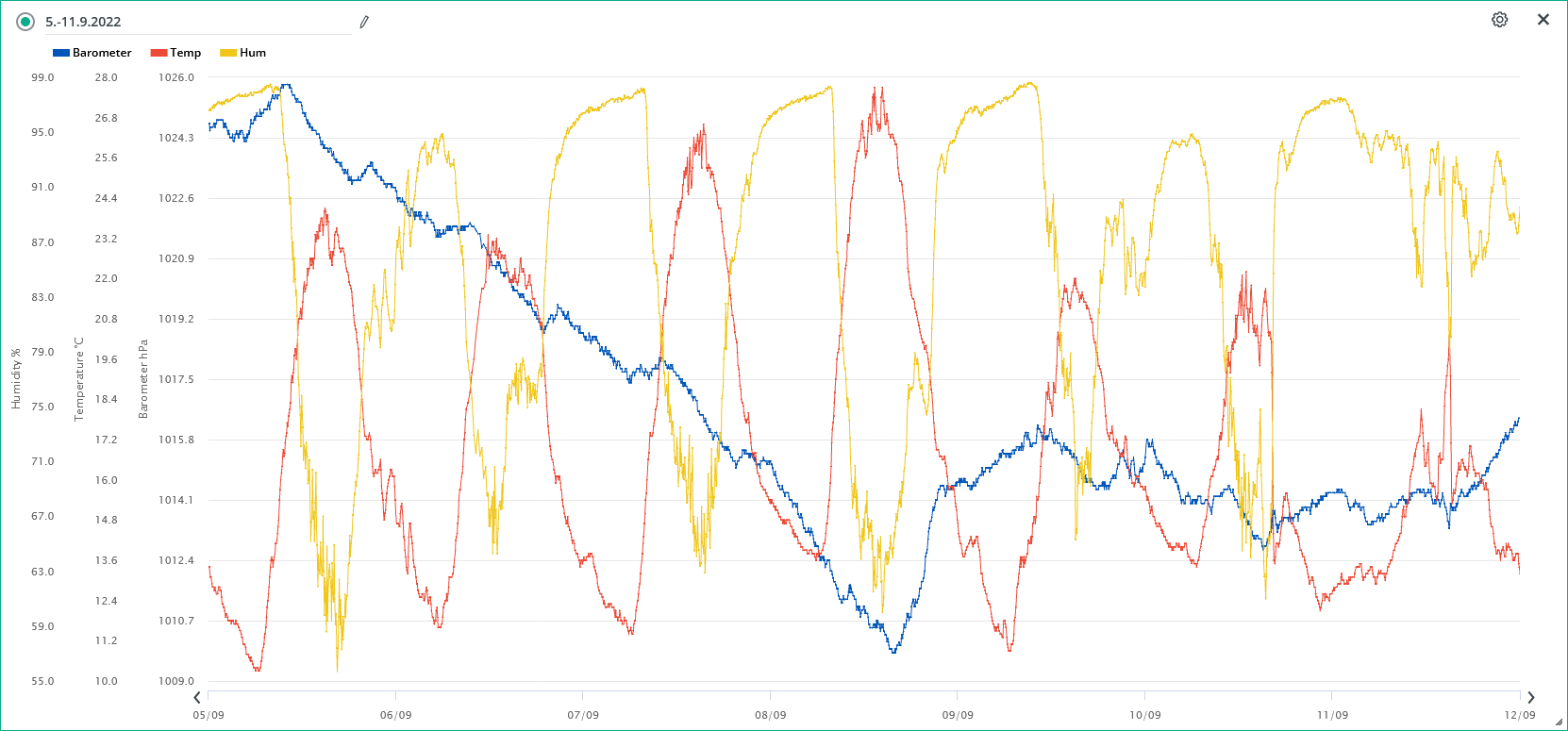Toggle the green radio circle beside title
The image size is (1568, 731).
[25, 22]
